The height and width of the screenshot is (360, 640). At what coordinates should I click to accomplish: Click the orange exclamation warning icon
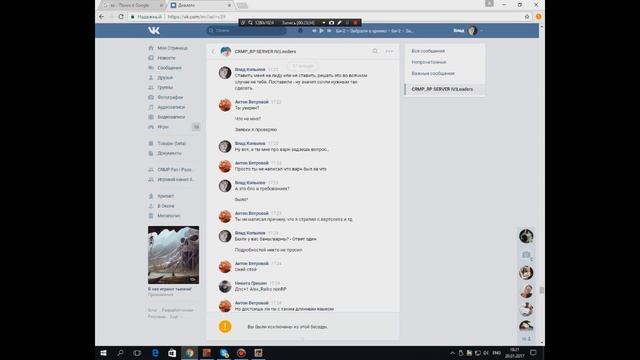[225, 327]
